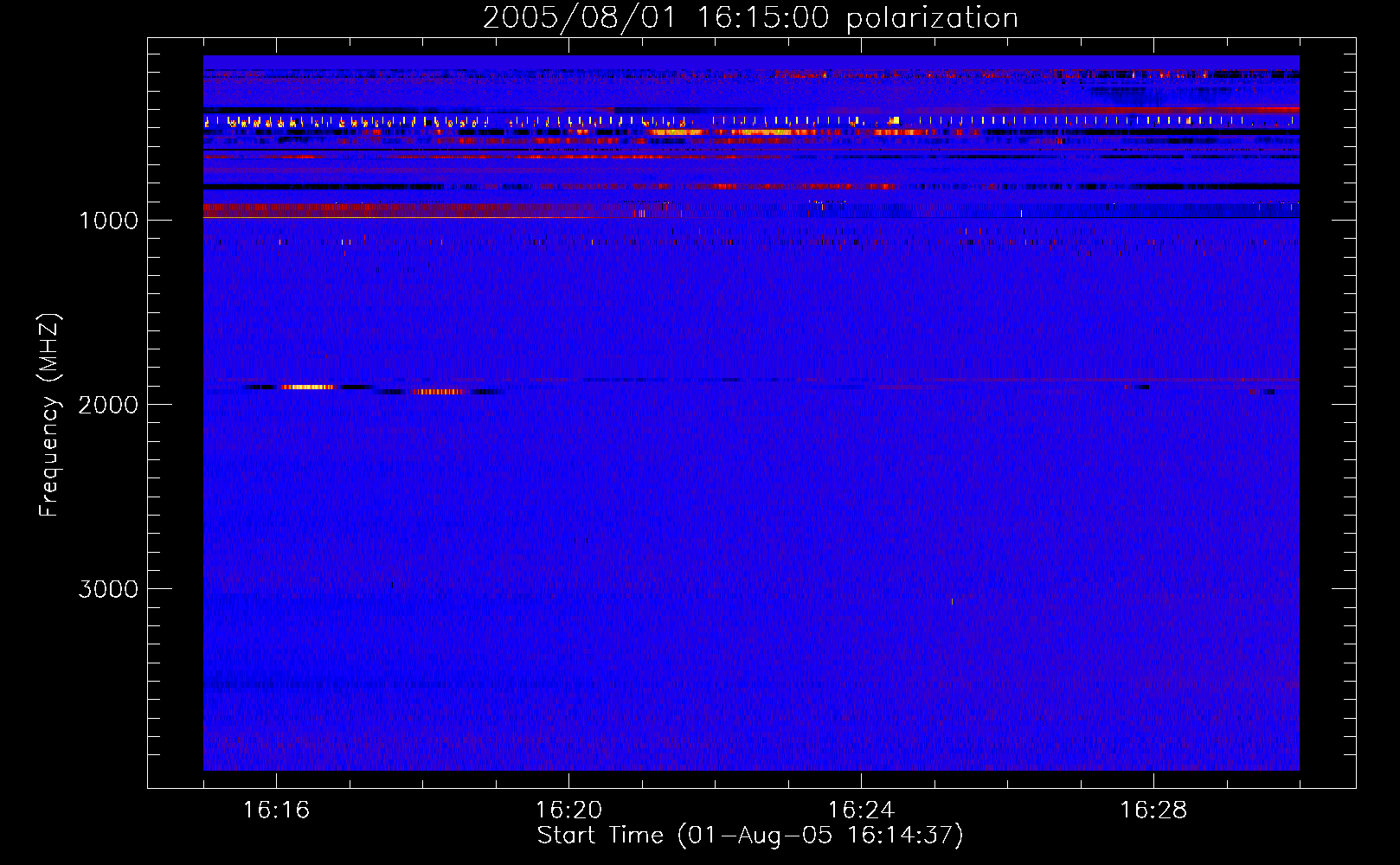This screenshot has height=865, width=1400.
Task: Click the 16:28 time tick label
Action: point(1153,810)
